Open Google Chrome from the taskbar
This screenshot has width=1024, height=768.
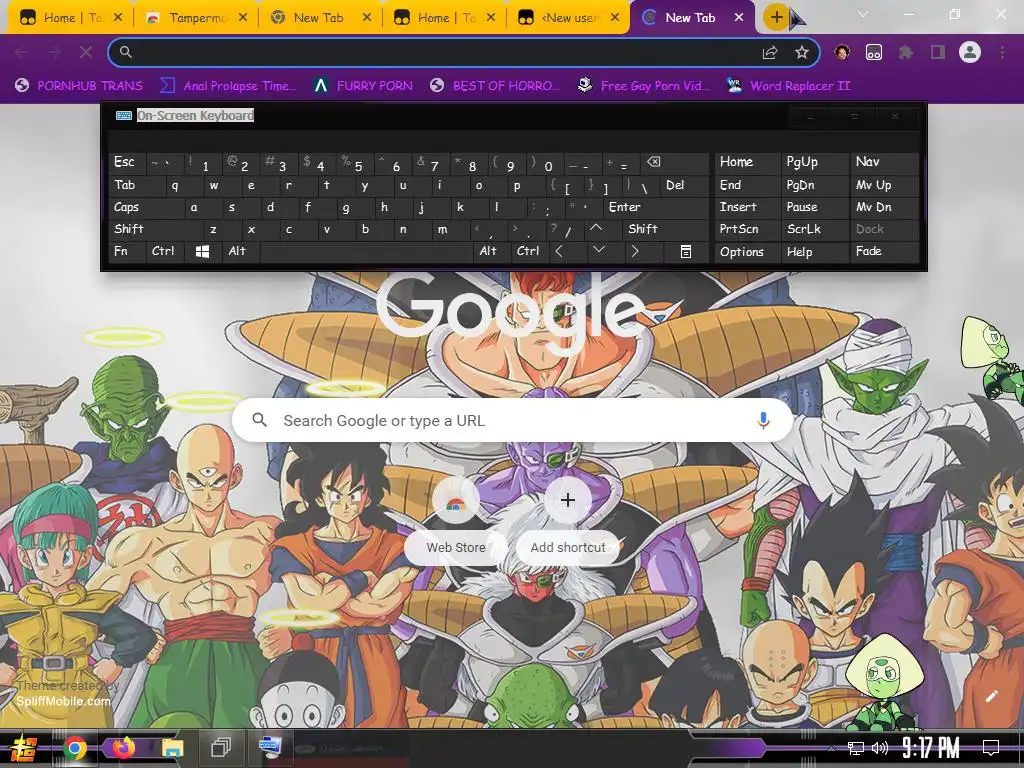click(75, 748)
